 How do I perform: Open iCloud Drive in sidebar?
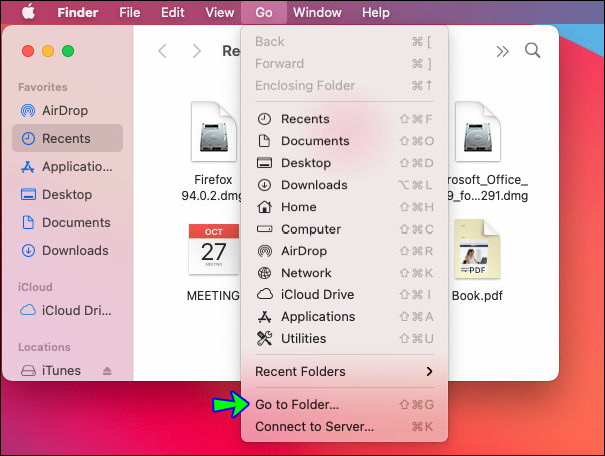[68, 310]
